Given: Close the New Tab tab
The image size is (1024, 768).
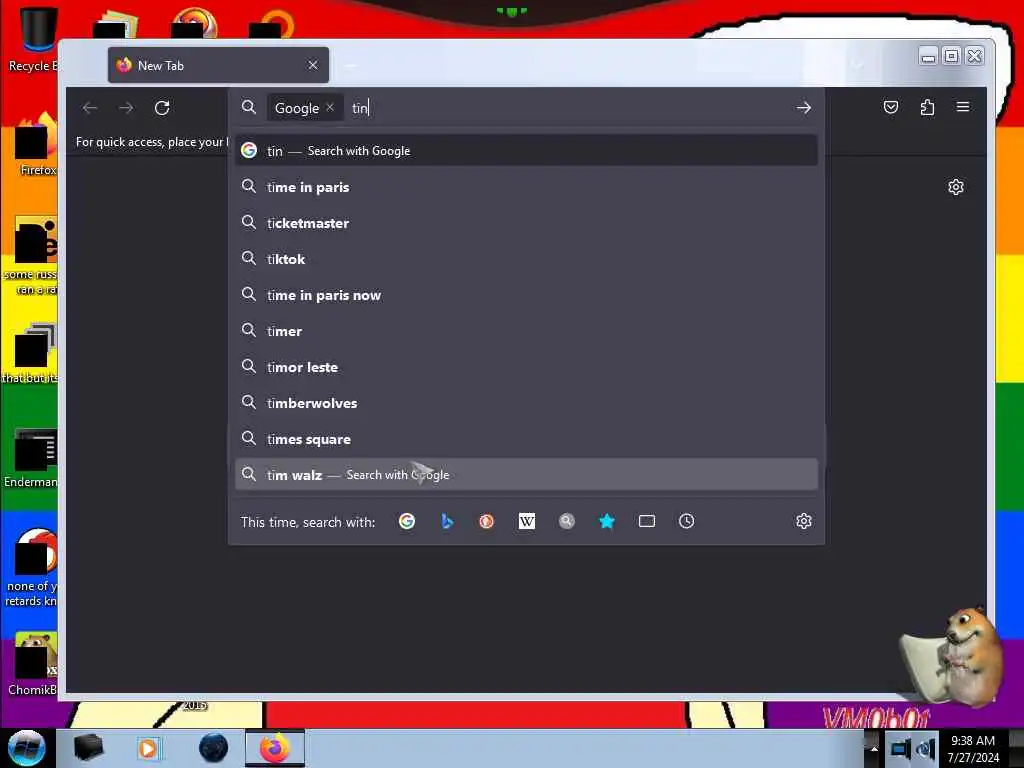Looking at the screenshot, I should (313, 65).
